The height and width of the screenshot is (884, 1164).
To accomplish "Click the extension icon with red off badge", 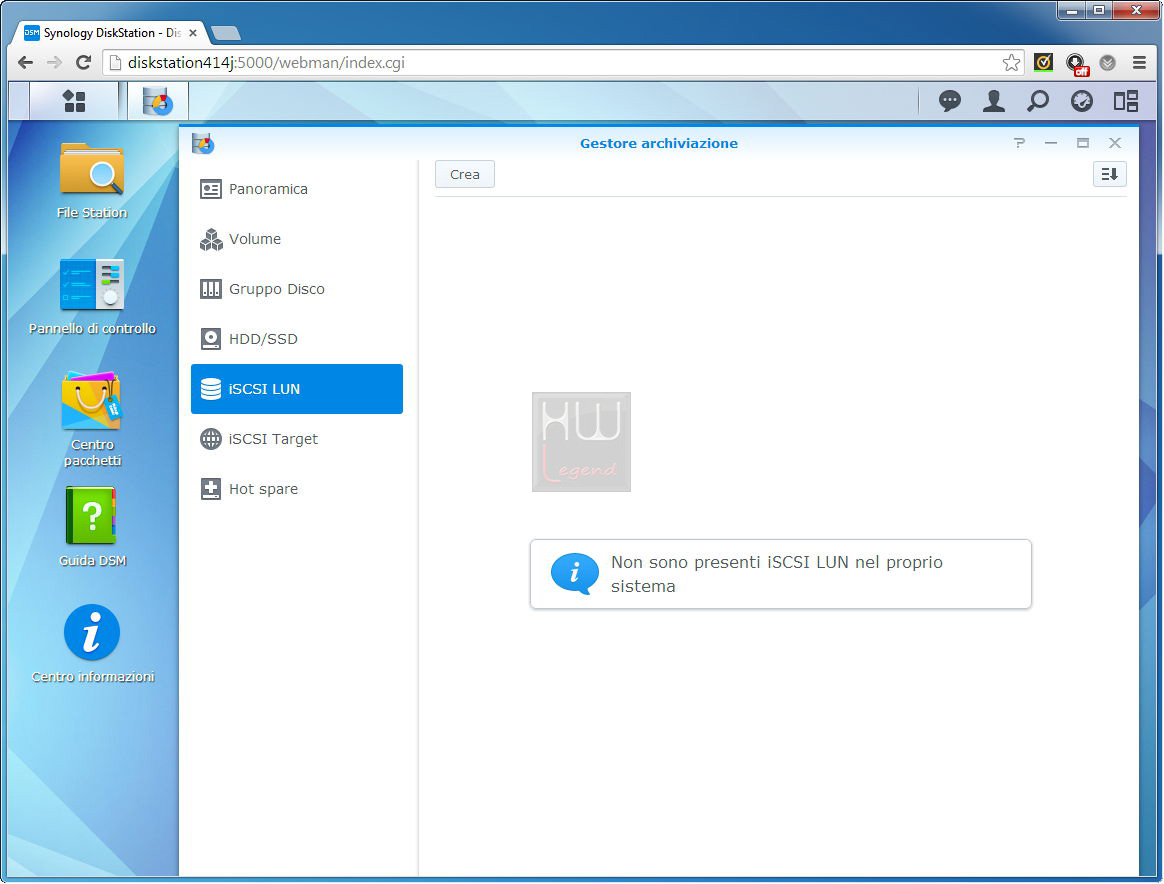I will tap(1076, 64).
